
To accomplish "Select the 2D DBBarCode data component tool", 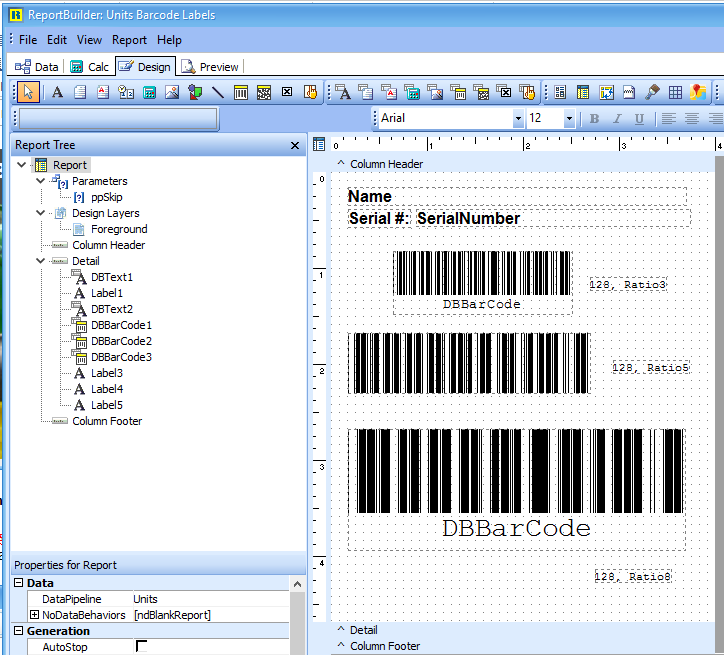I will [481, 92].
